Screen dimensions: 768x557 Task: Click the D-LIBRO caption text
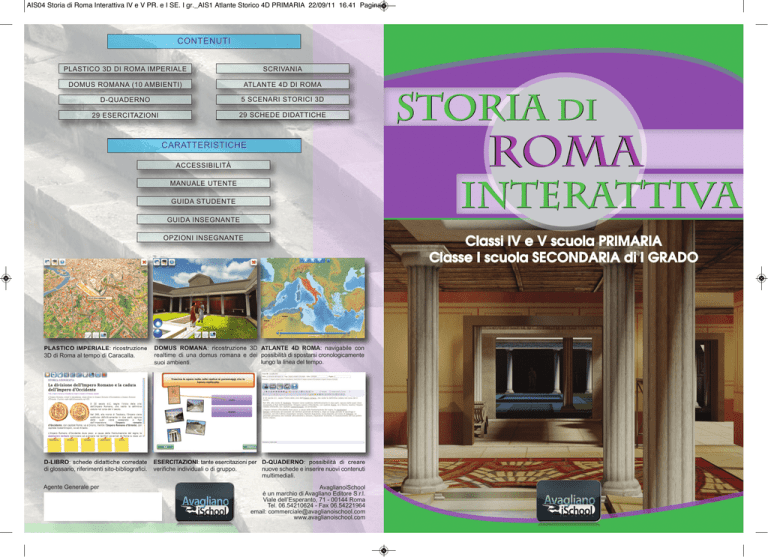[96, 465]
